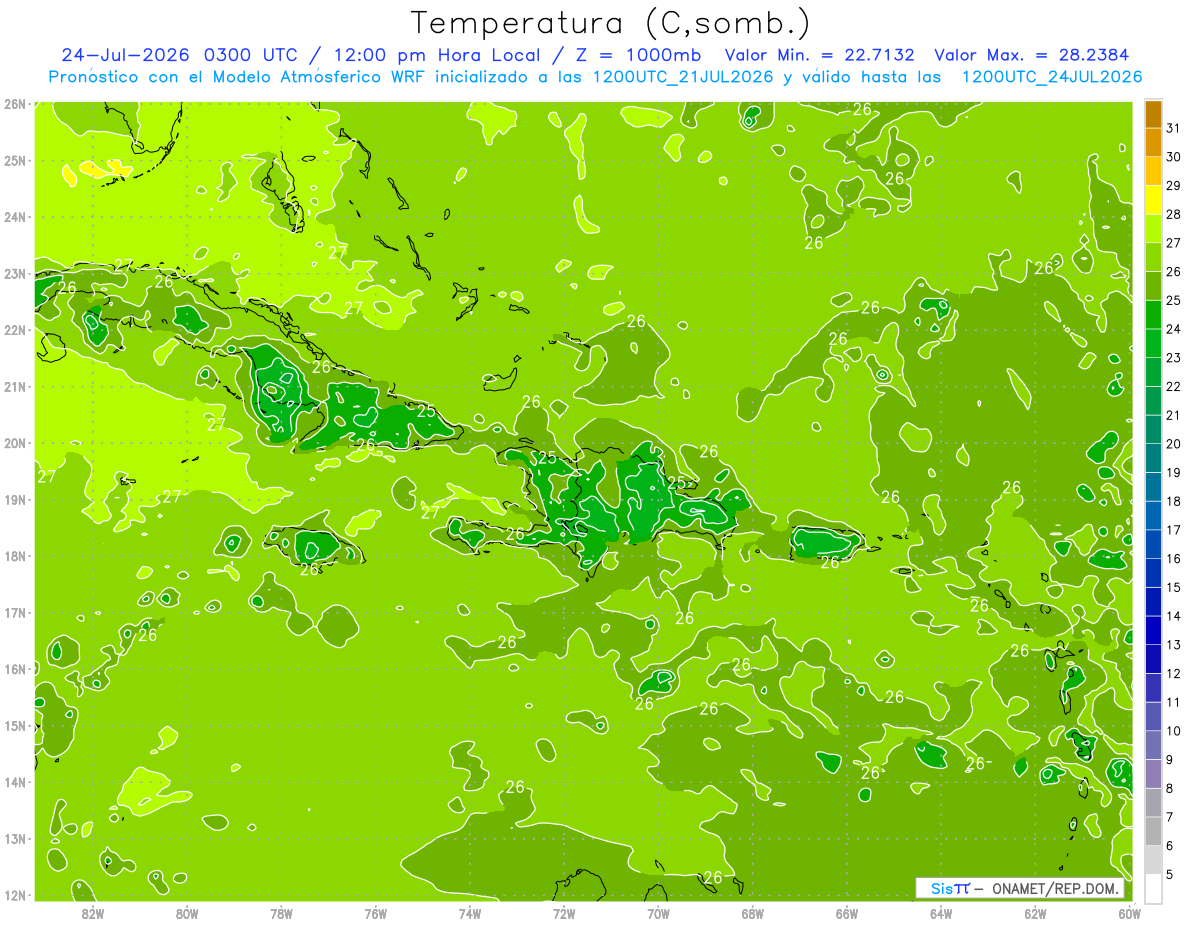Click latitude axis label '26N'
1200x927 pixels.
click(x=14, y=104)
